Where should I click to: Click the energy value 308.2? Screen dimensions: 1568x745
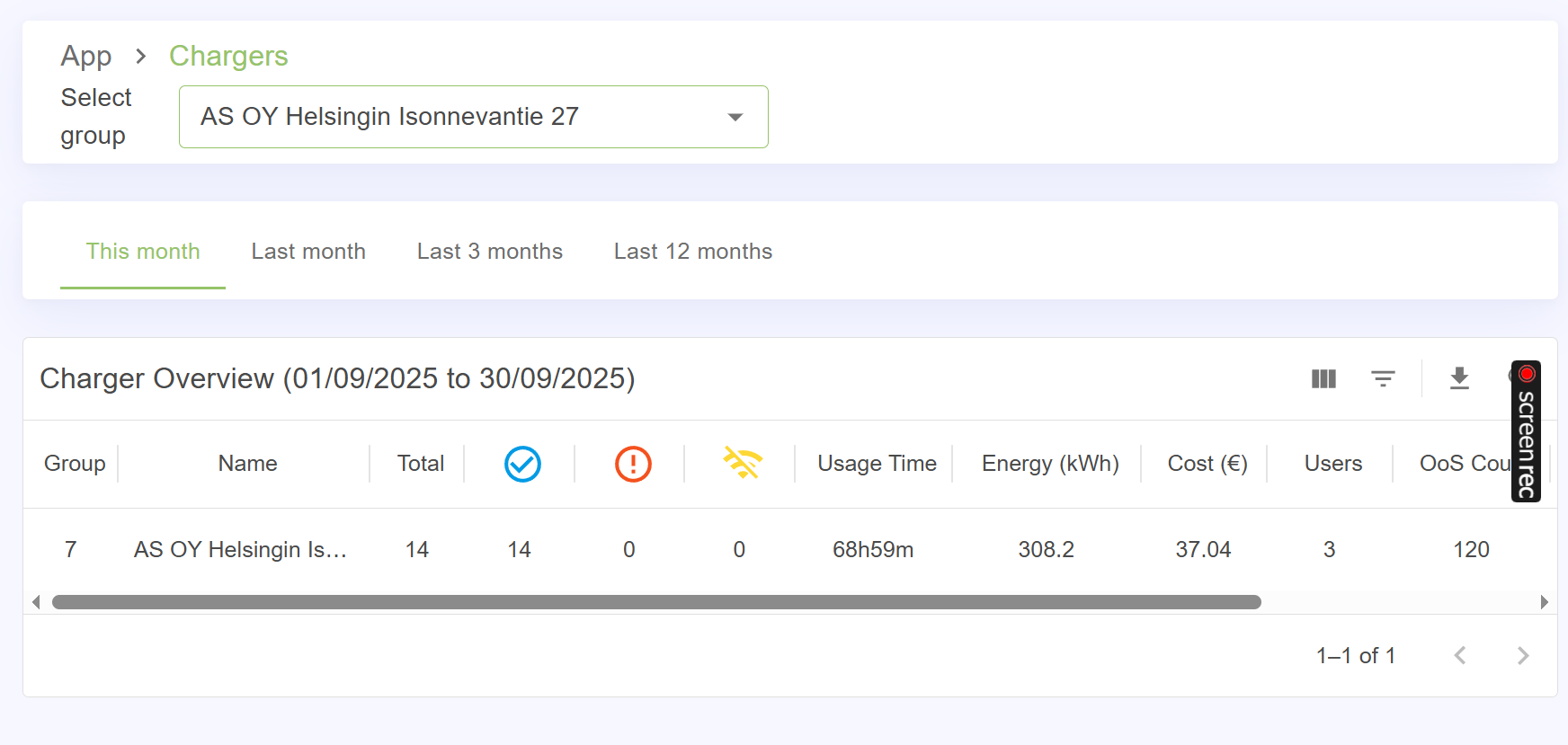(1047, 550)
